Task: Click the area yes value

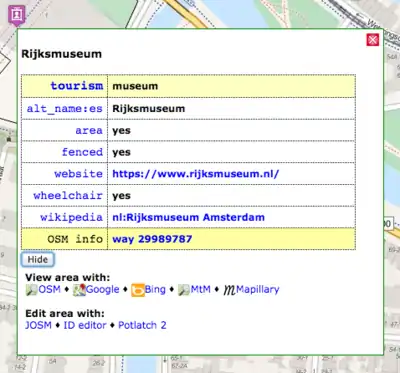Action: (x=121, y=131)
